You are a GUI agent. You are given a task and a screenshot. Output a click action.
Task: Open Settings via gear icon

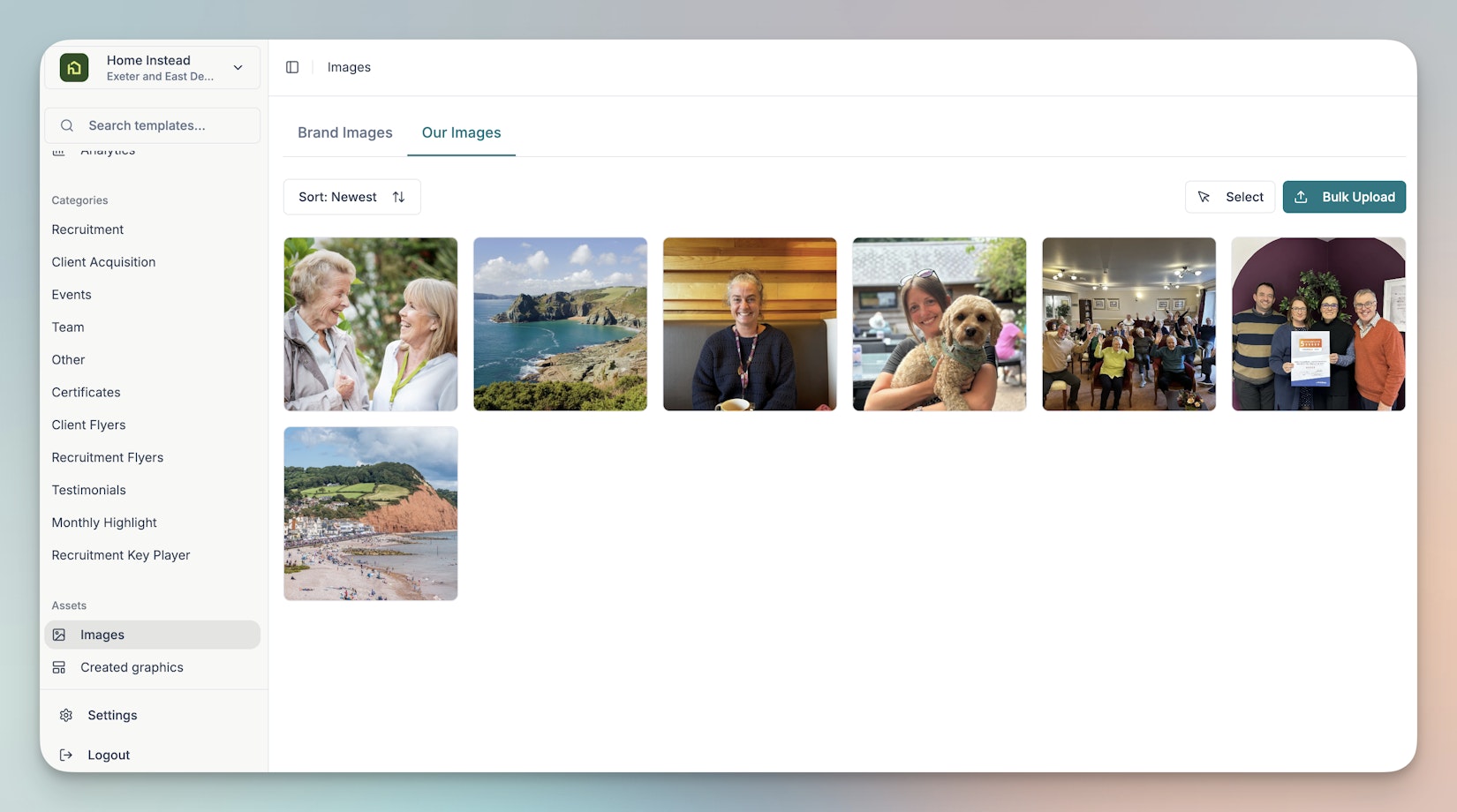click(x=66, y=715)
